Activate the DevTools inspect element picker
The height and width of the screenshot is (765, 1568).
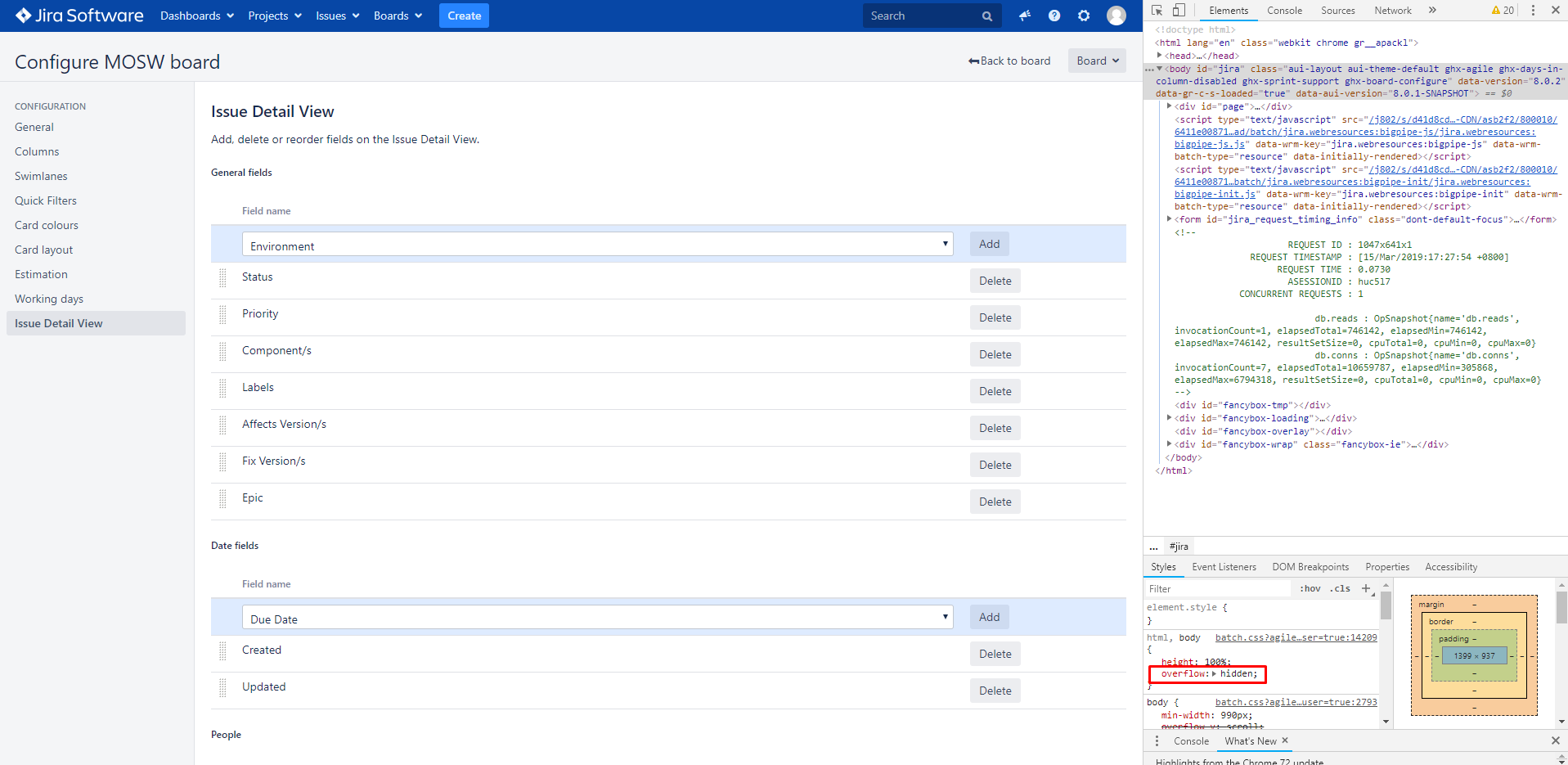click(1157, 11)
